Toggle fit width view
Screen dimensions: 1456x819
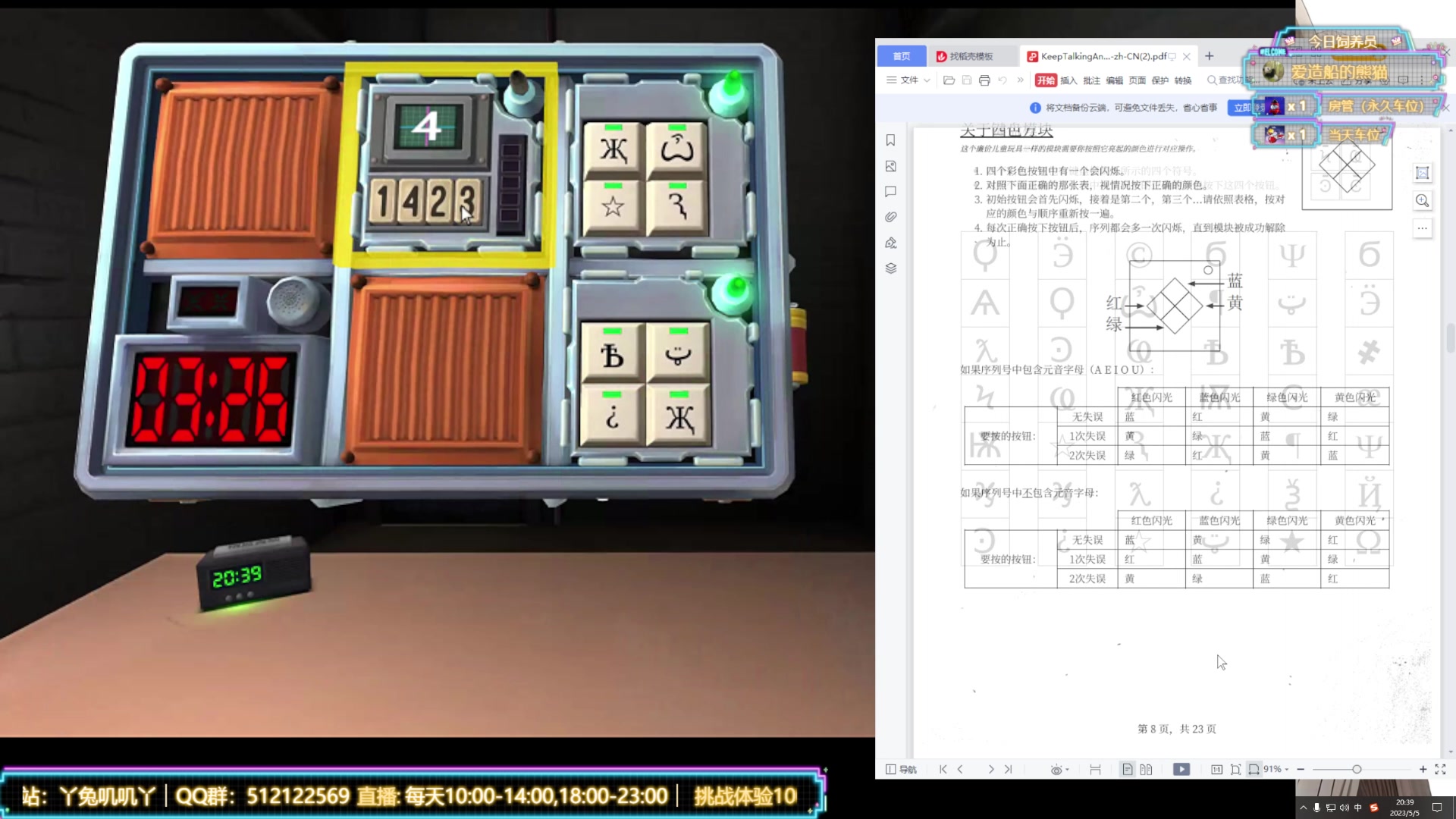pyautogui.click(x=1254, y=769)
